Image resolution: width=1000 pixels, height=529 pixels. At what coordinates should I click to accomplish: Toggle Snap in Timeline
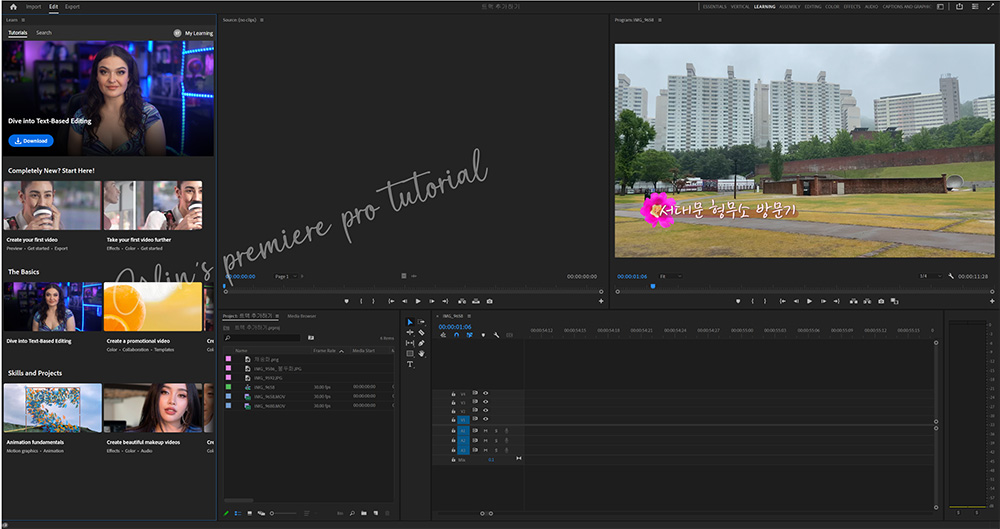pos(456,335)
